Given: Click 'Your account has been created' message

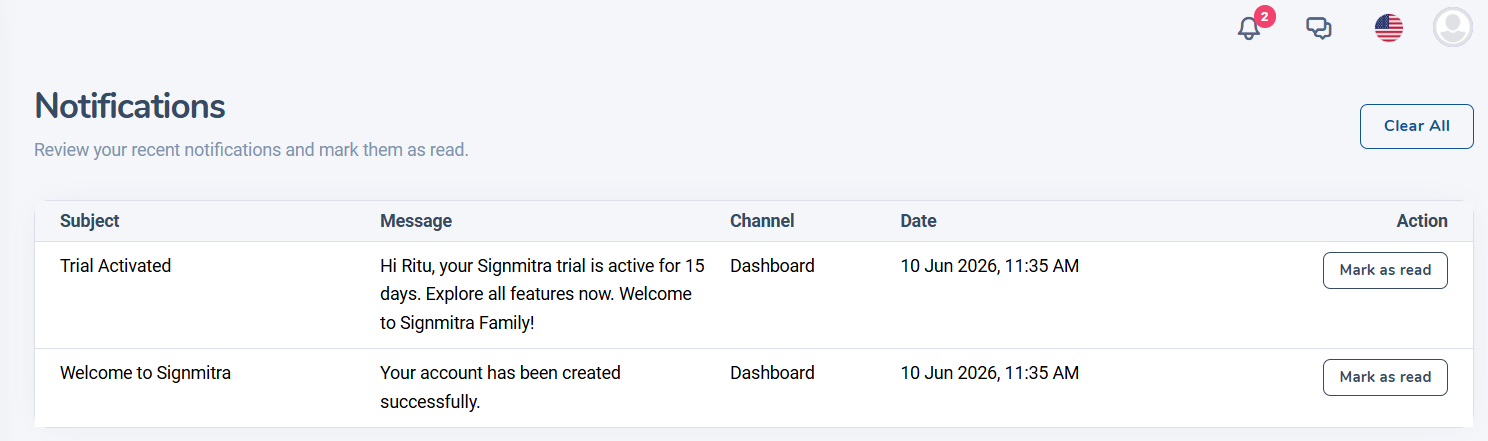Looking at the screenshot, I should point(500,387).
